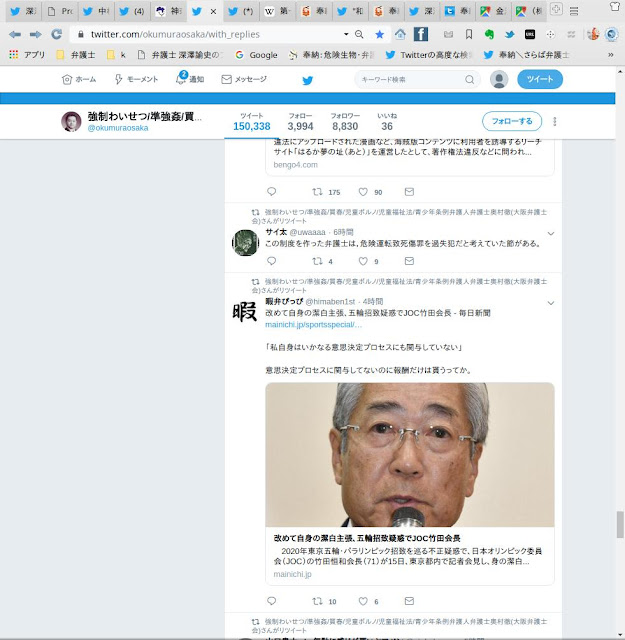Screen dimensions: 625x640
Task: Open a new tab with plus button
Action: (556, 9)
